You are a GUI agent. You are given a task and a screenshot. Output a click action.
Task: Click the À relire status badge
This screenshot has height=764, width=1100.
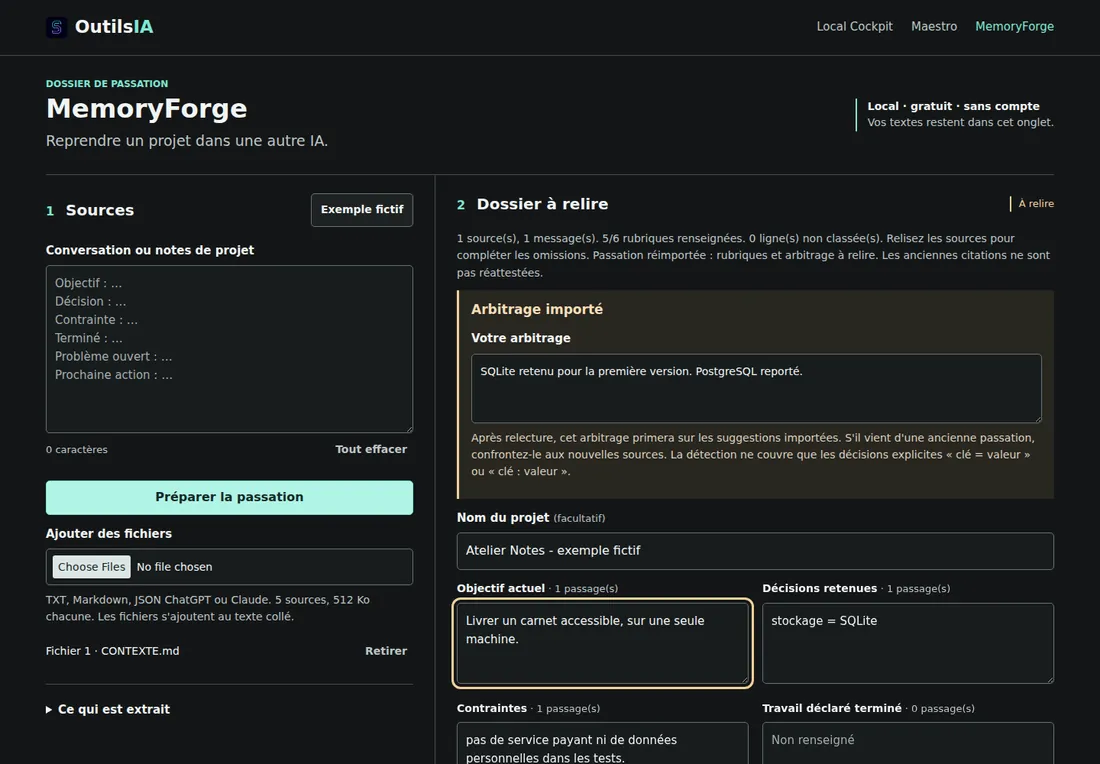[1033, 203]
